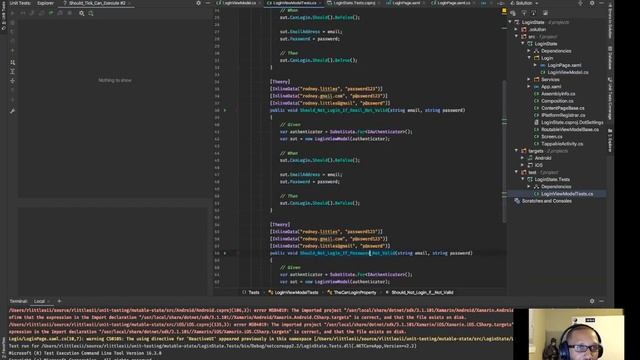The image size is (640, 360).
Task: Expand the iOS project node
Action: pos(523,165)
